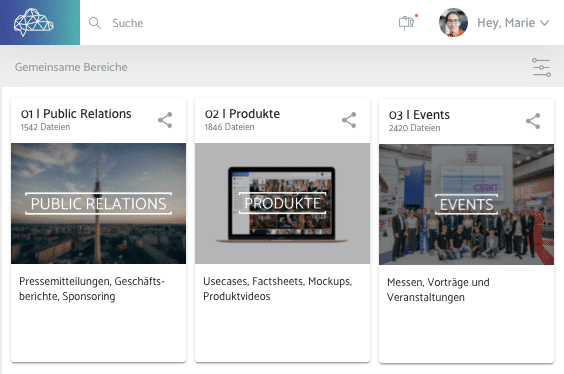The image size is (564, 374).
Task: Click the '1542 Dateien' file count
Action: pyautogui.click(x=45, y=127)
